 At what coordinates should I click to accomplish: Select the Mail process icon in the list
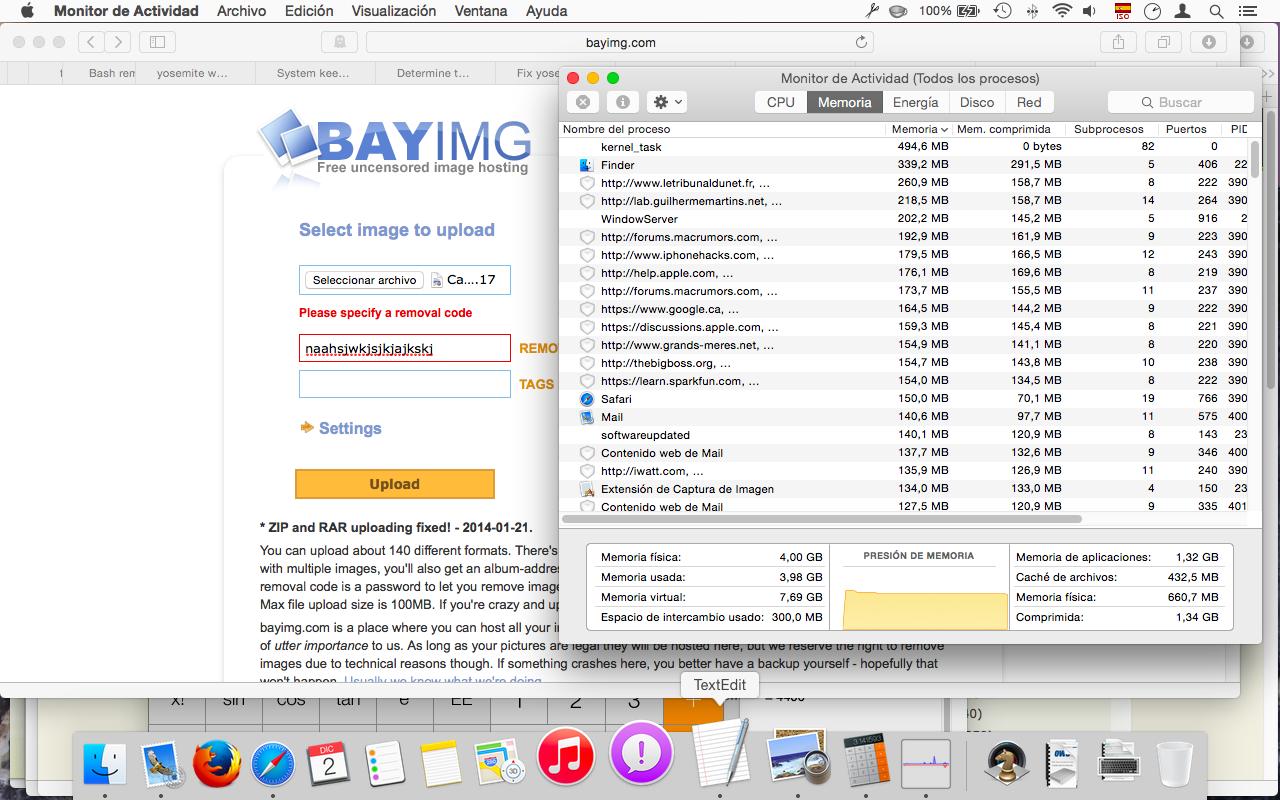[587, 417]
